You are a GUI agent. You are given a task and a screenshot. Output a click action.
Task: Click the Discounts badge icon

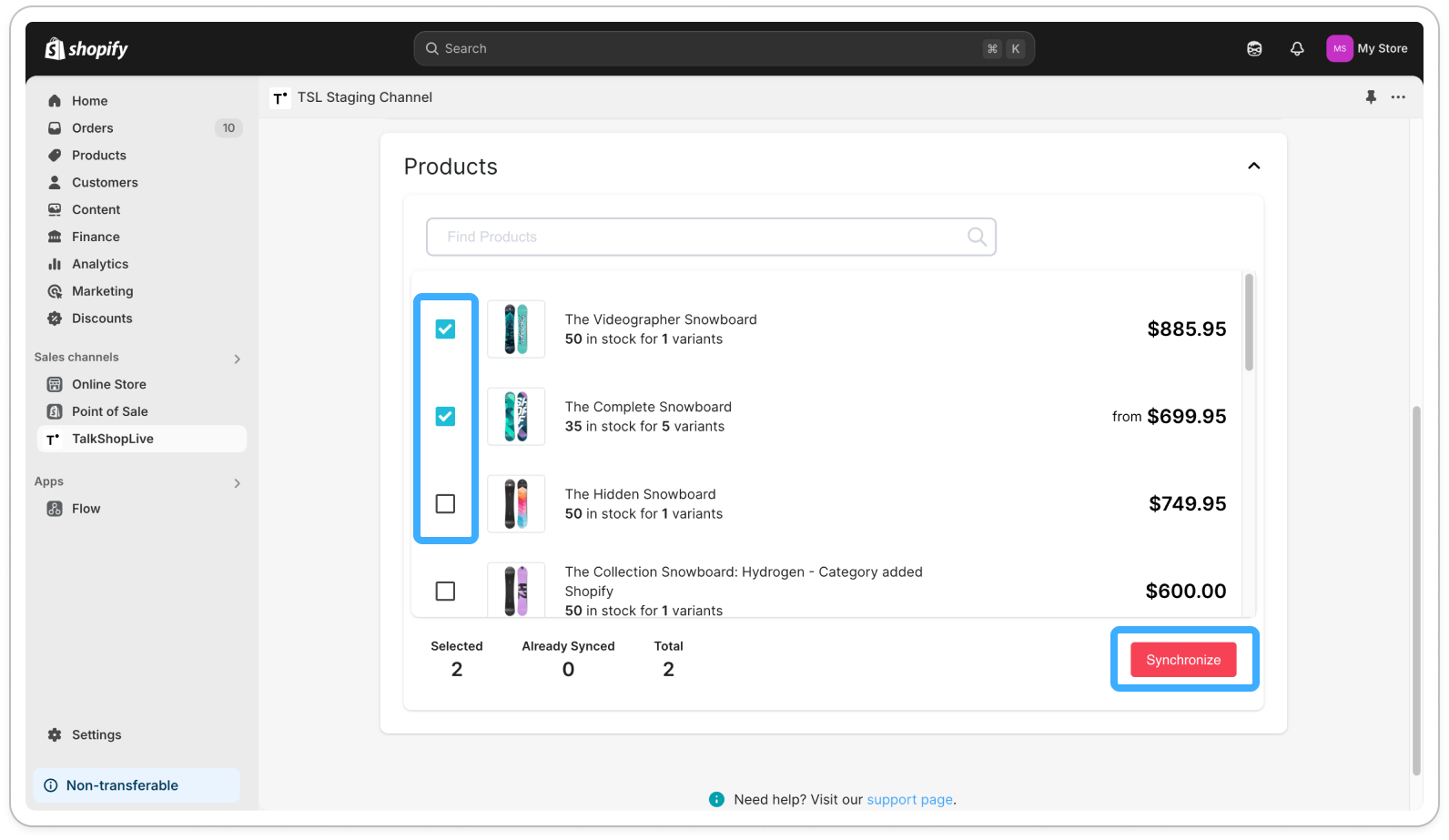[x=55, y=319]
